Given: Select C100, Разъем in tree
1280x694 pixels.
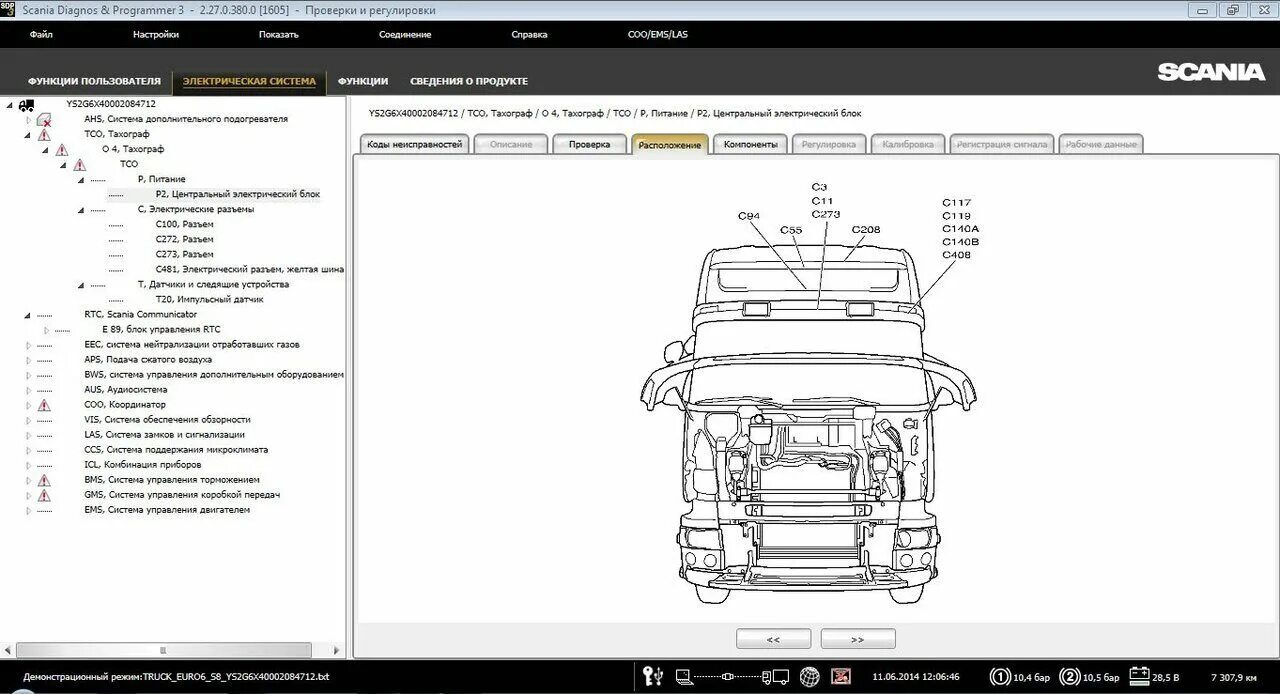Looking at the screenshot, I should 184,224.
